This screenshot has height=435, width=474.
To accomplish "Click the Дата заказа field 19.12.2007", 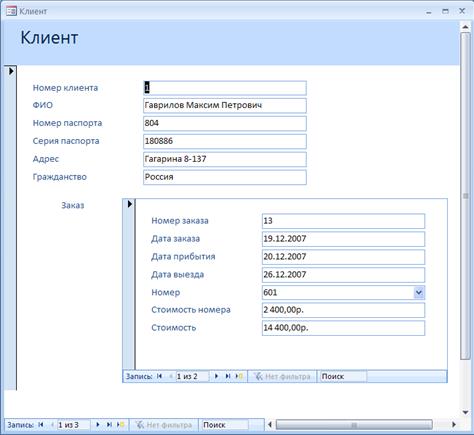I will (343, 239).
